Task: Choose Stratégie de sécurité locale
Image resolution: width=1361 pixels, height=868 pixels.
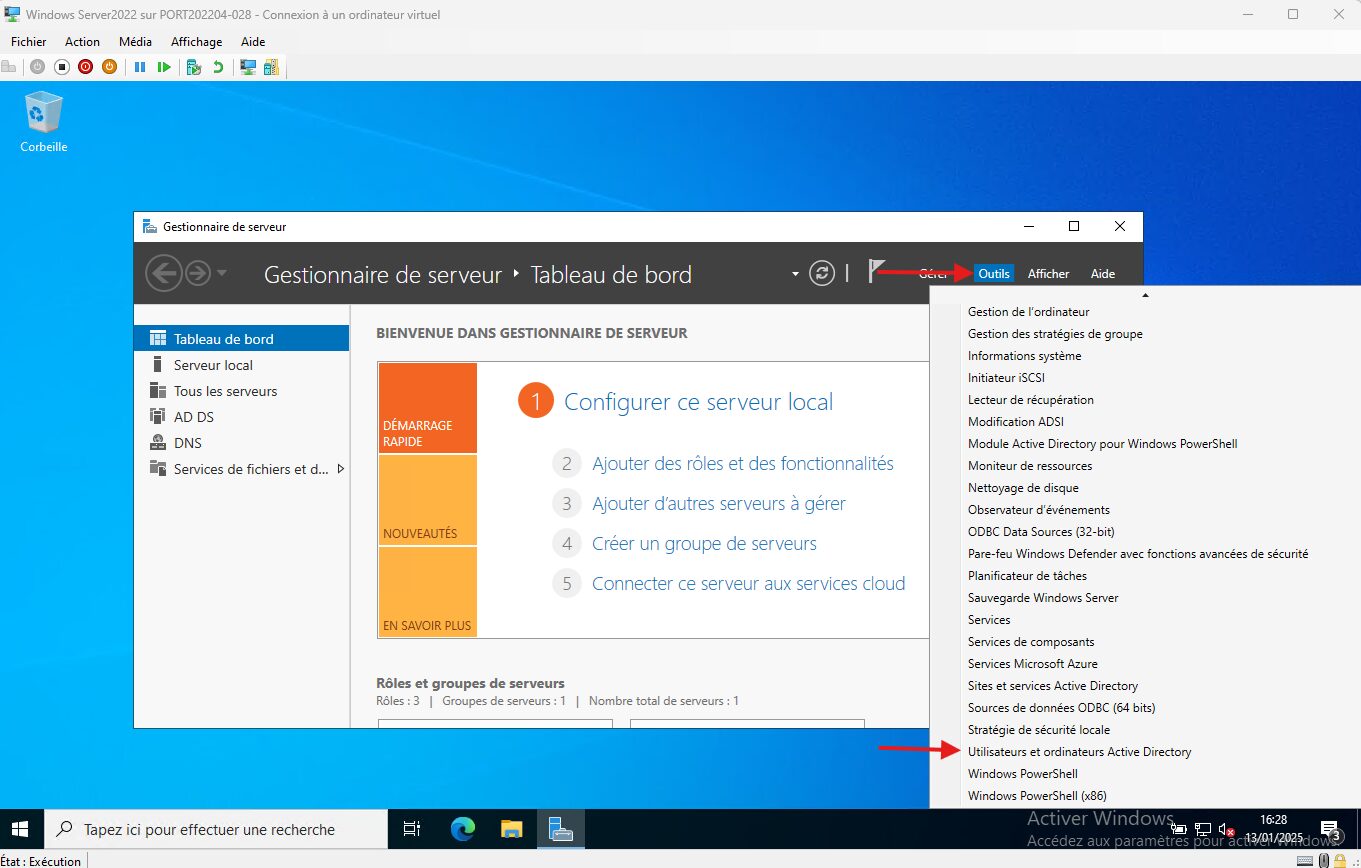Action: coord(1038,730)
